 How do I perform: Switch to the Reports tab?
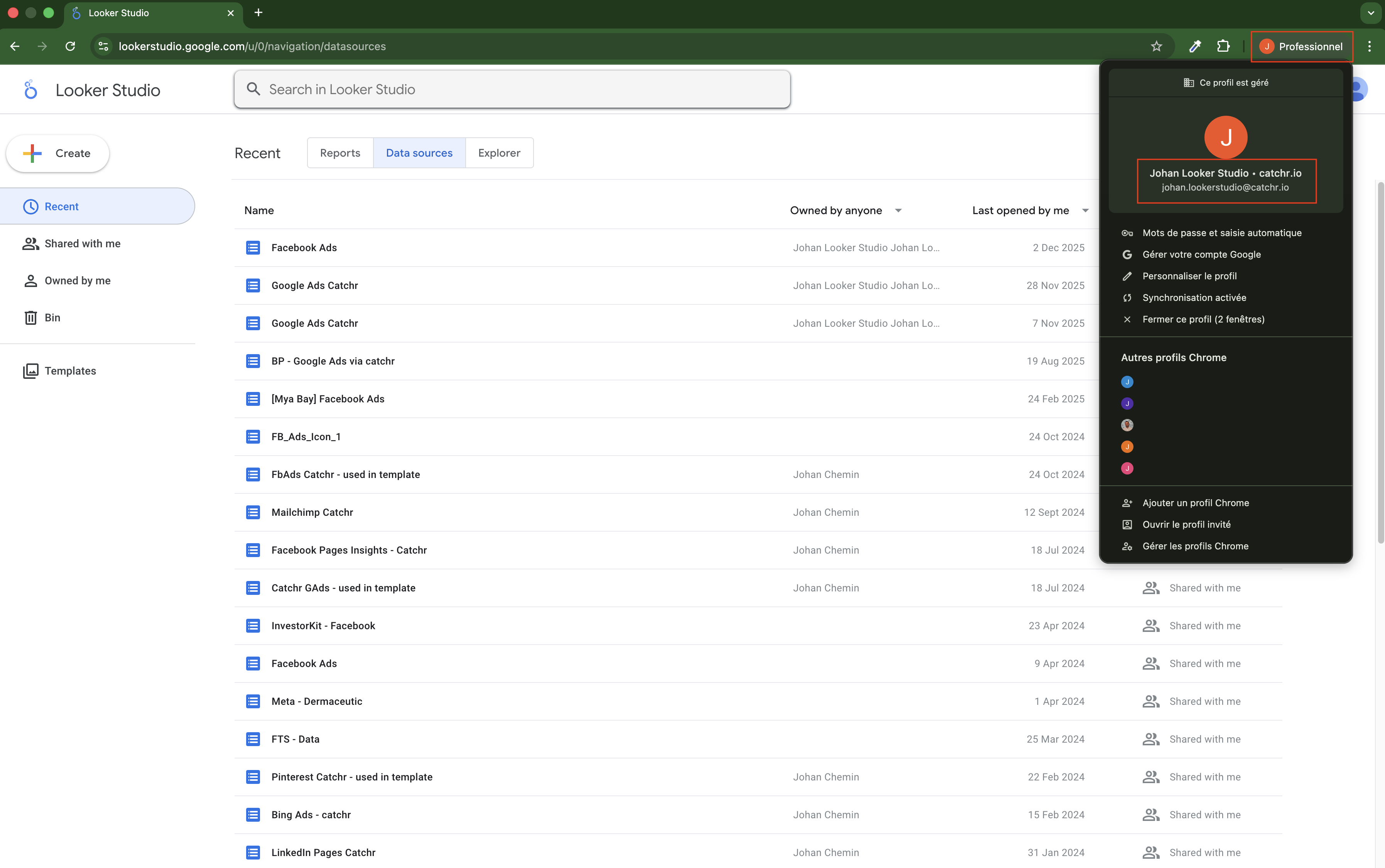point(340,153)
